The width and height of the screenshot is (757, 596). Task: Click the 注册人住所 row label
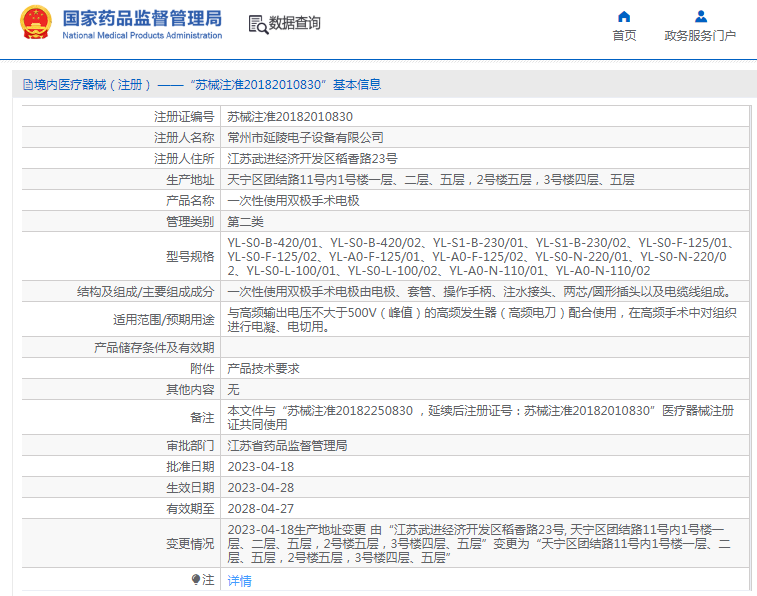pyautogui.click(x=184, y=159)
